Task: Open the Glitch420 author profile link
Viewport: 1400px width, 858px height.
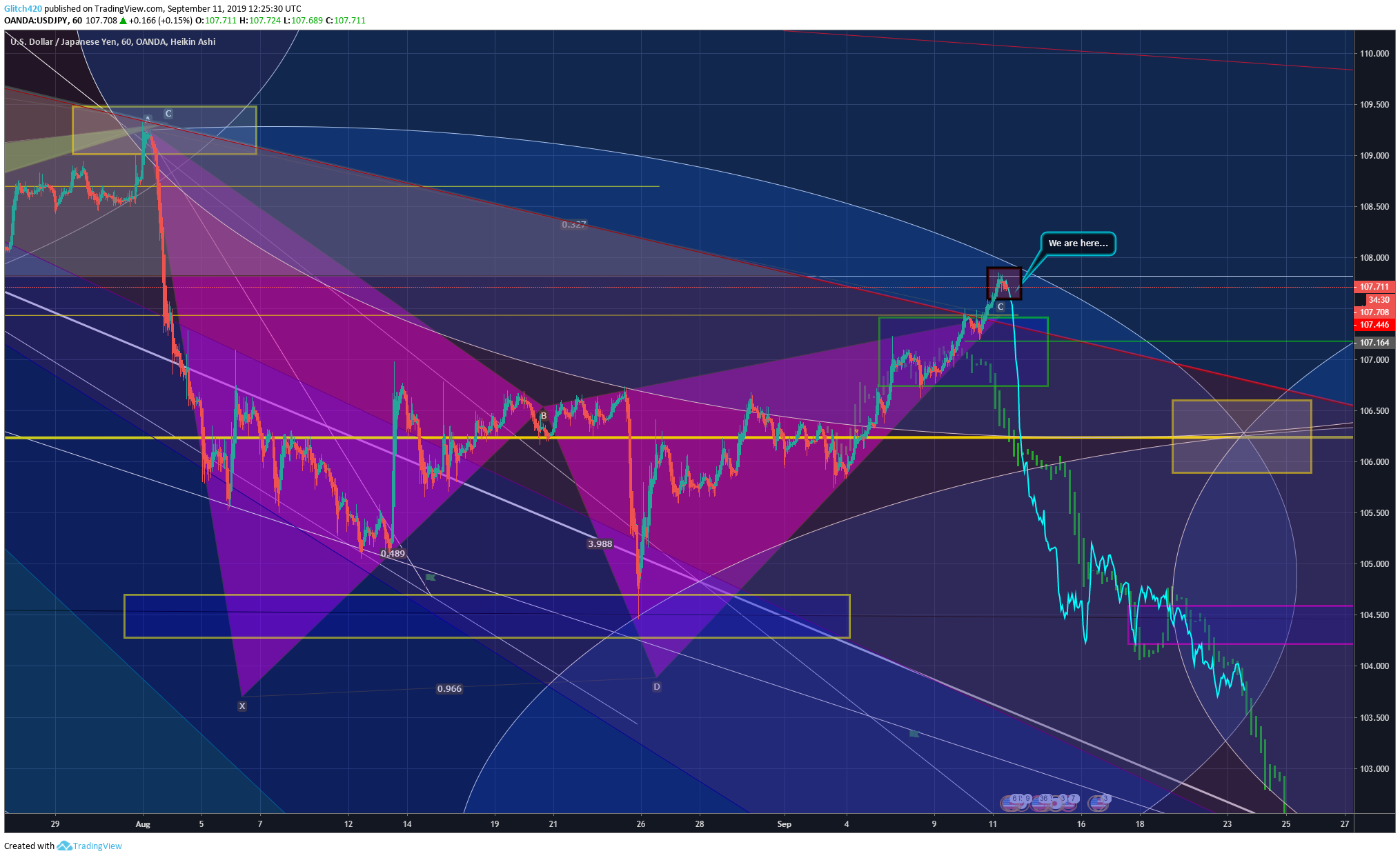Action: pyautogui.click(x=23, y=9)
